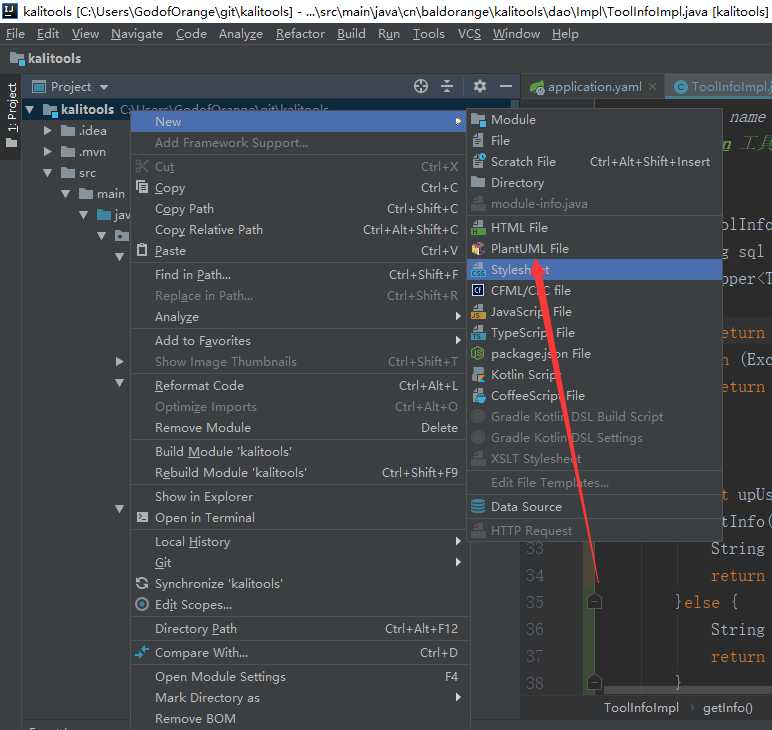The image size is (772, 730).
Task: Select Directory Path entry
Action: [297, 629]
